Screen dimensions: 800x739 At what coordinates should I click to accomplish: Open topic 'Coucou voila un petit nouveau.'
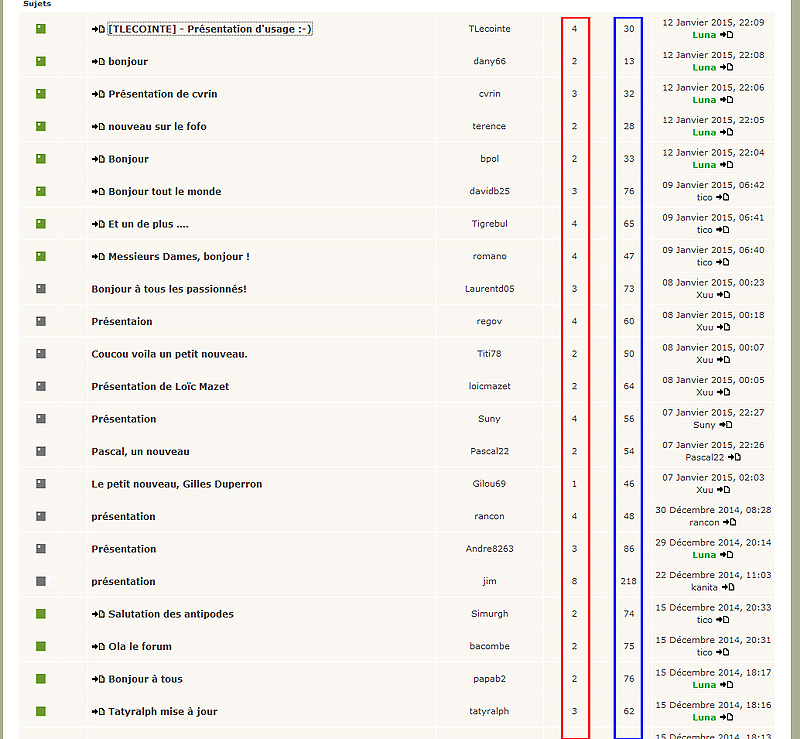click(x=169, y=354)
